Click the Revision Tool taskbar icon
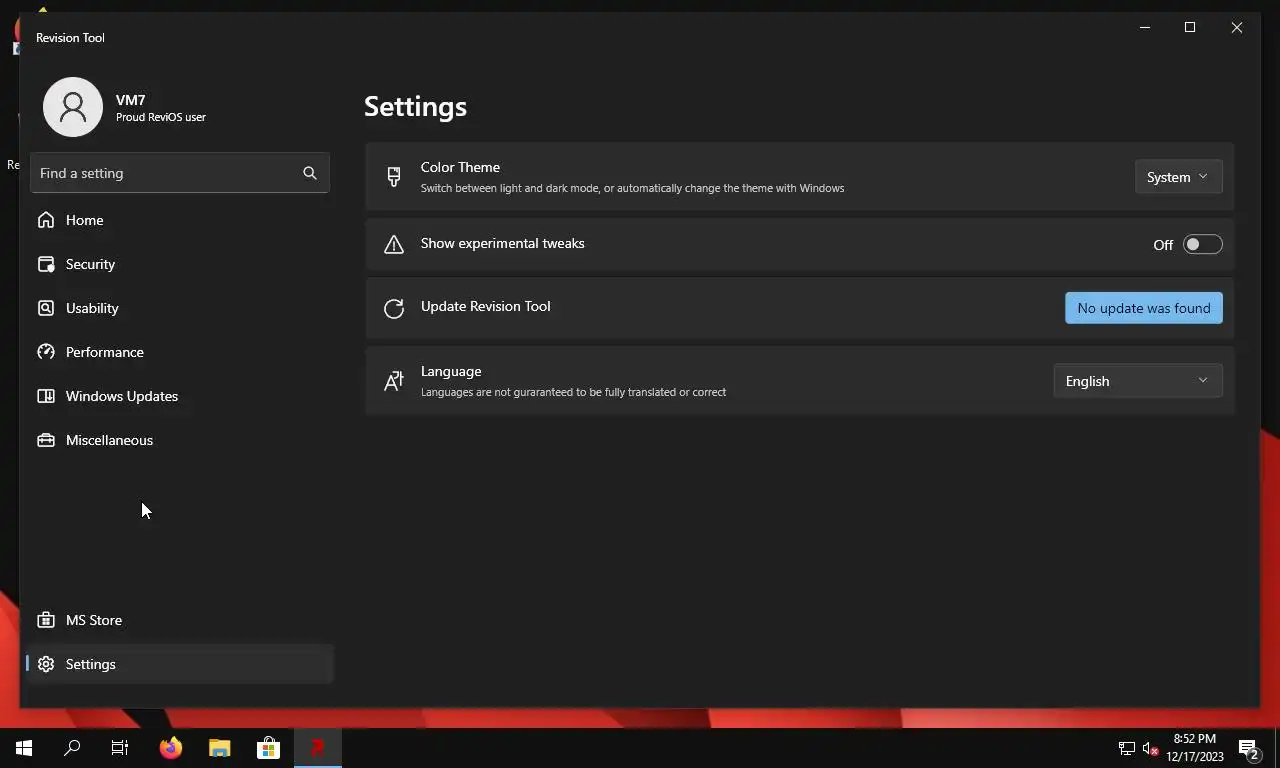This screenshot has width=1280, height=768. click(x=318, y=748)
